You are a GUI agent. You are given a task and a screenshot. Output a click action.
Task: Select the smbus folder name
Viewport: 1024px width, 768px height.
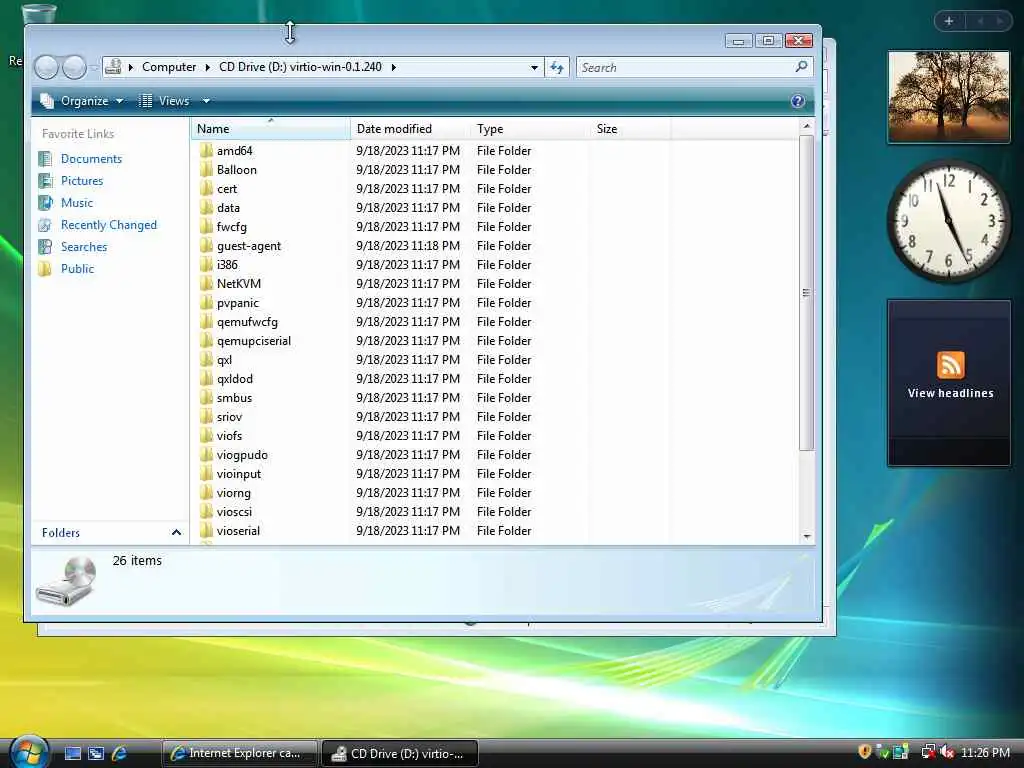[234, 398]
